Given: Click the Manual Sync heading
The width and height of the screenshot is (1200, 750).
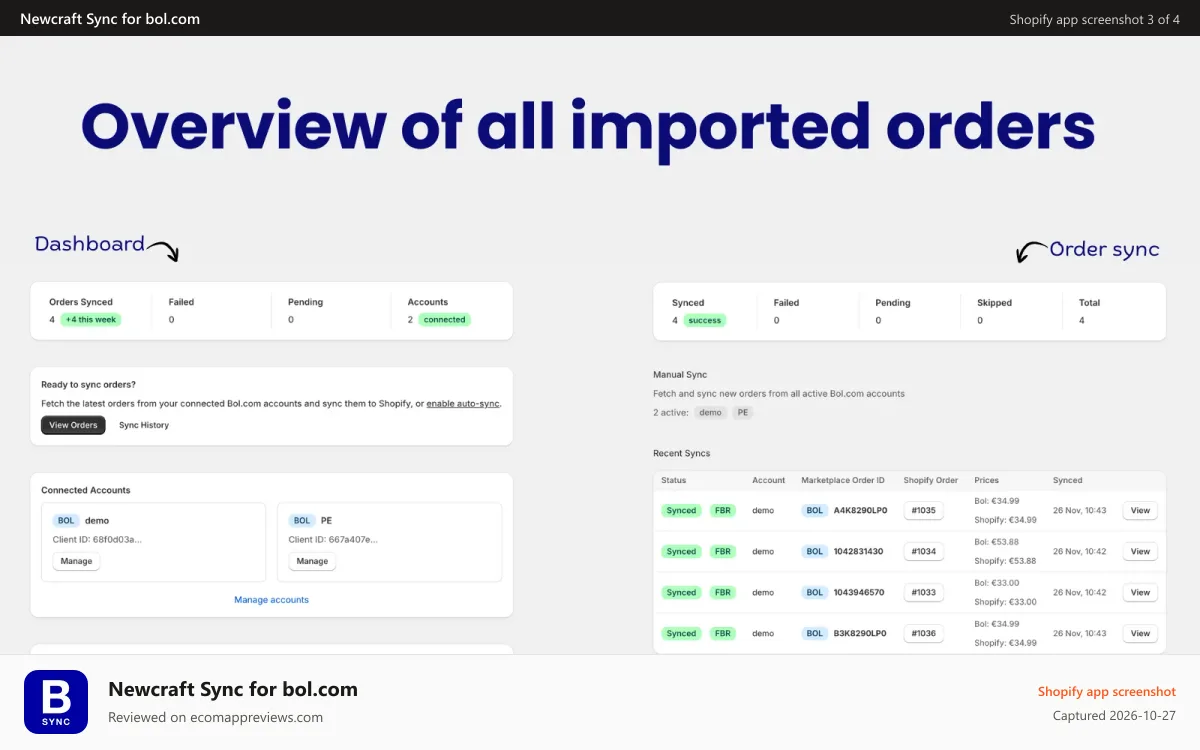Looking at the screenshot, I should point(680,375).
